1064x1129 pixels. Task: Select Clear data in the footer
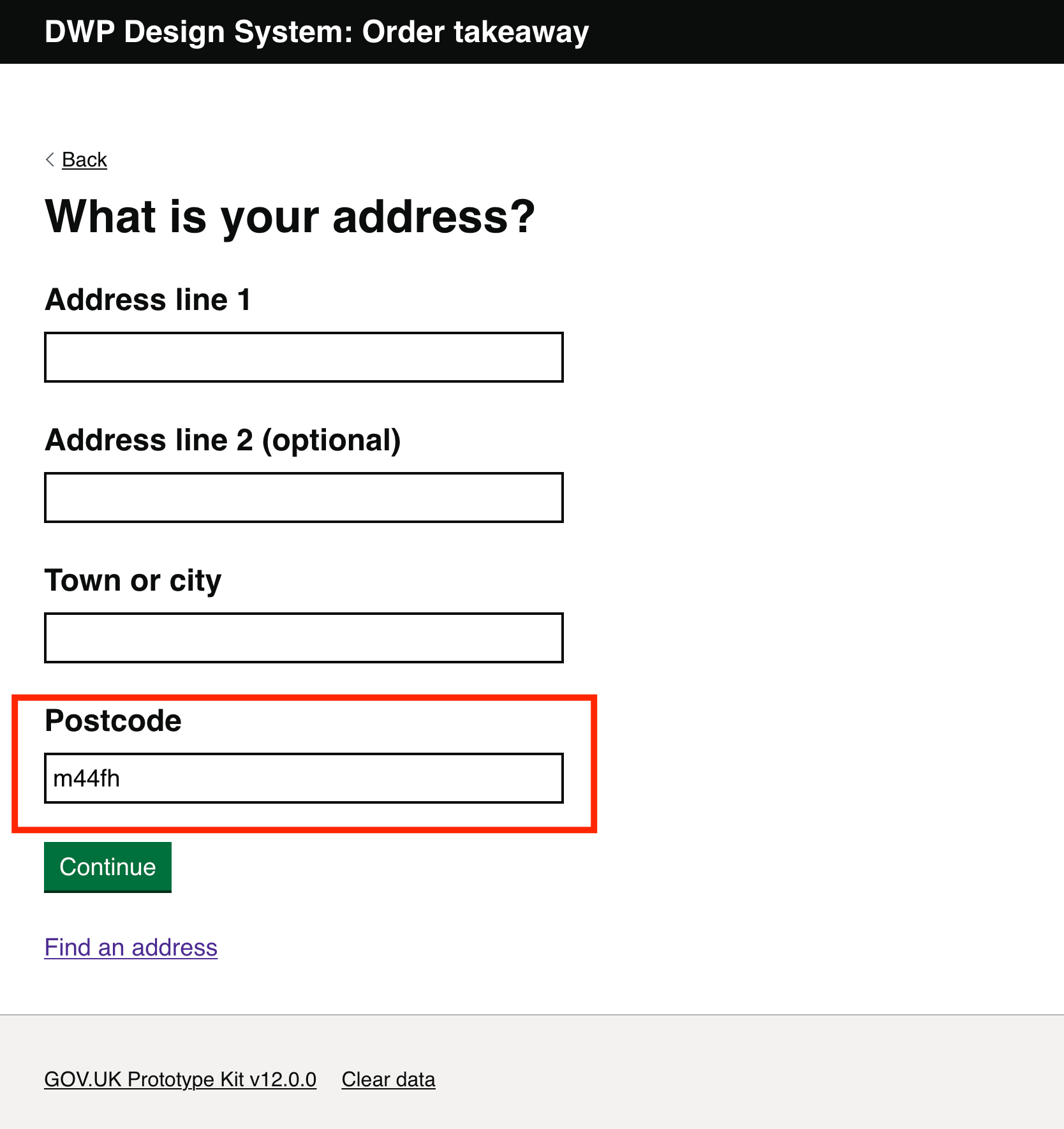(x=388, y=1079)
